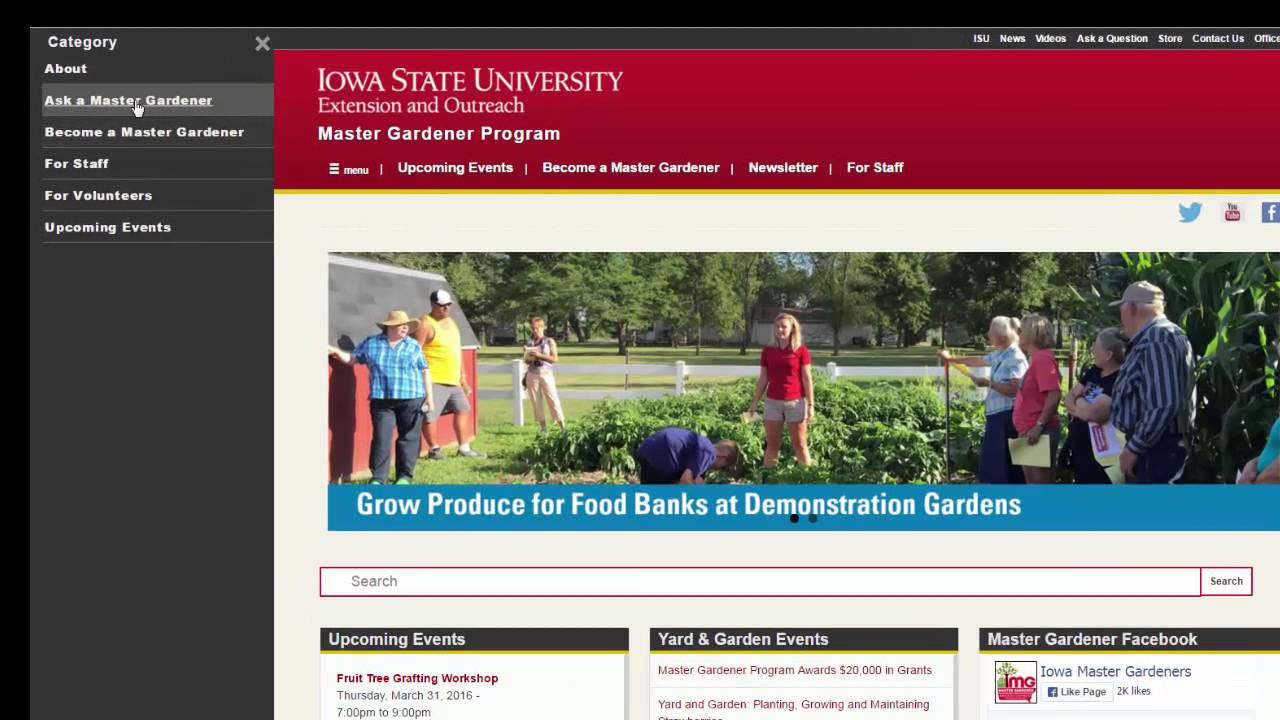
Task: Open Iowa Master Gardeners Facebook page
Action: [1116, 672]
